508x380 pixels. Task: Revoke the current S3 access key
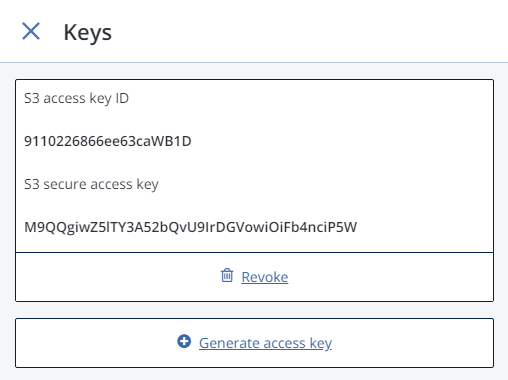tap(265, 277)
